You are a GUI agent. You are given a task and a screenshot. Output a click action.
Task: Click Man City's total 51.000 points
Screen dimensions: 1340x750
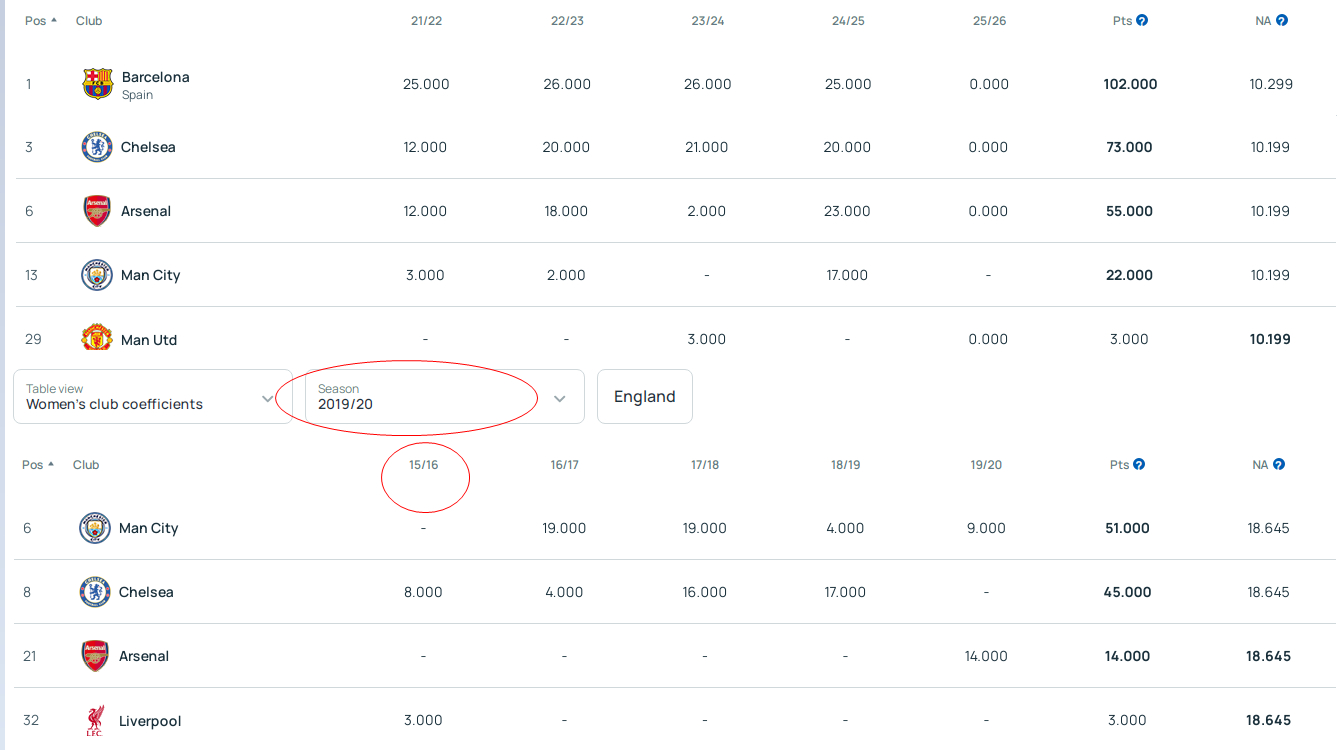point(1127,528)
